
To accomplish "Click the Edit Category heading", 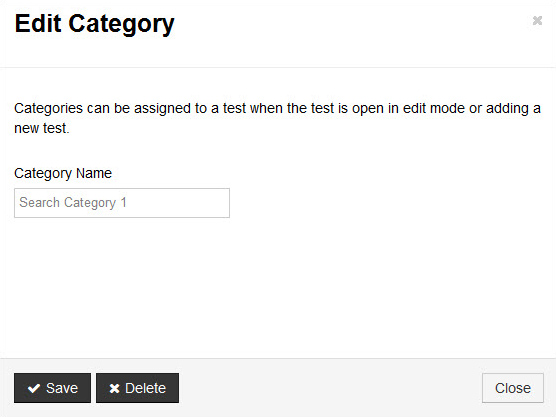I will click(x=94, y=24).
